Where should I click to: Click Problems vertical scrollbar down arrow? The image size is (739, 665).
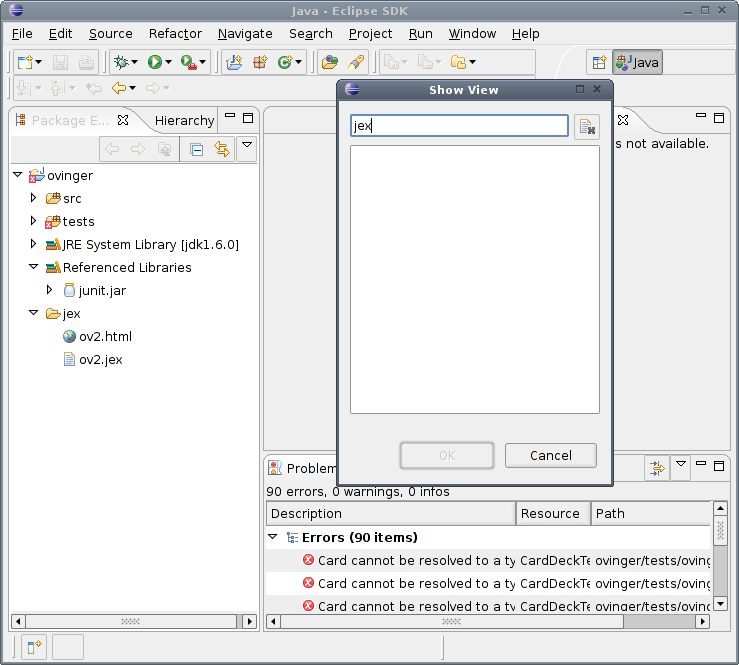720,603
